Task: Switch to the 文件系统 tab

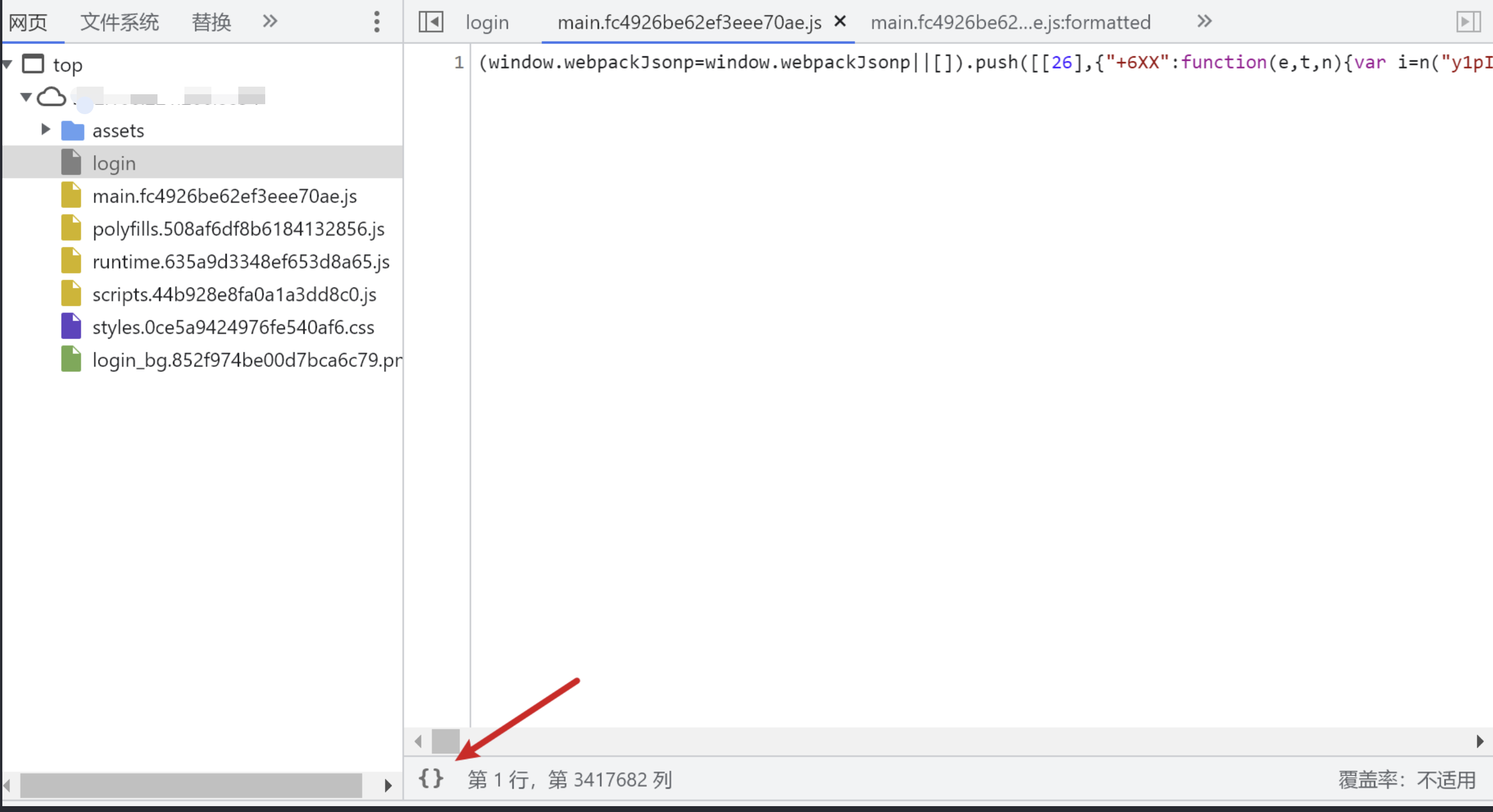Action: [x=119, y=22]
